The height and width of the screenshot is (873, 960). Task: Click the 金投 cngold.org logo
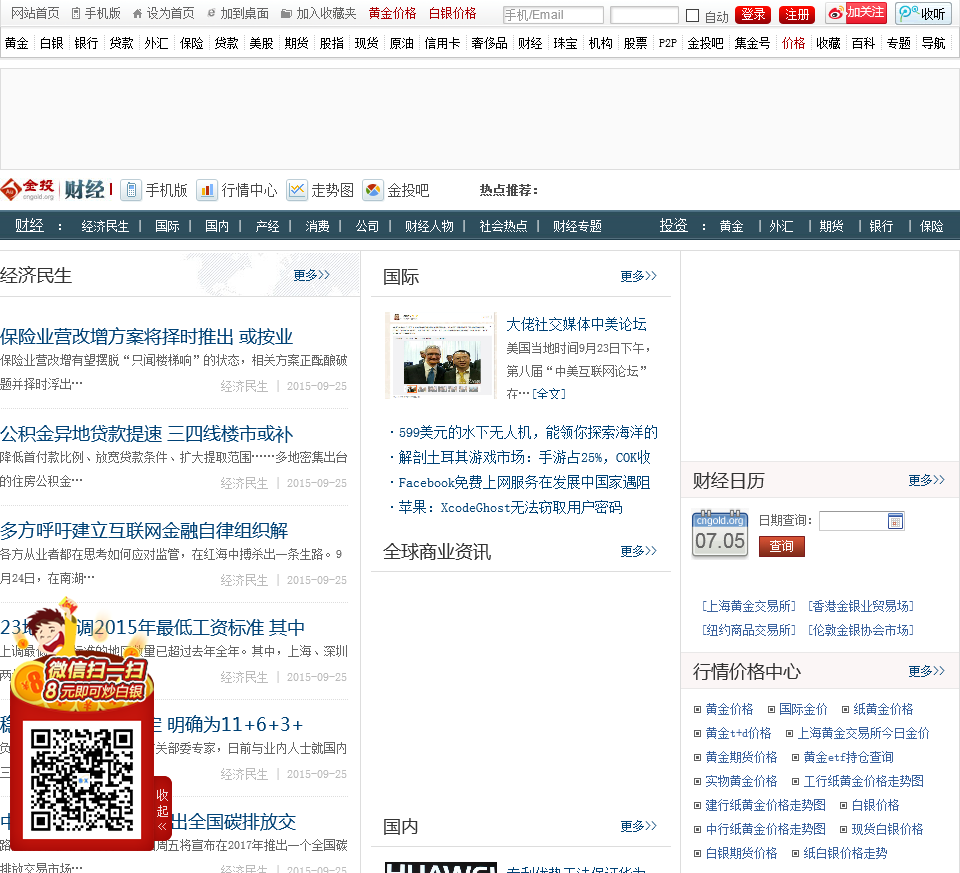click(28, 190)
